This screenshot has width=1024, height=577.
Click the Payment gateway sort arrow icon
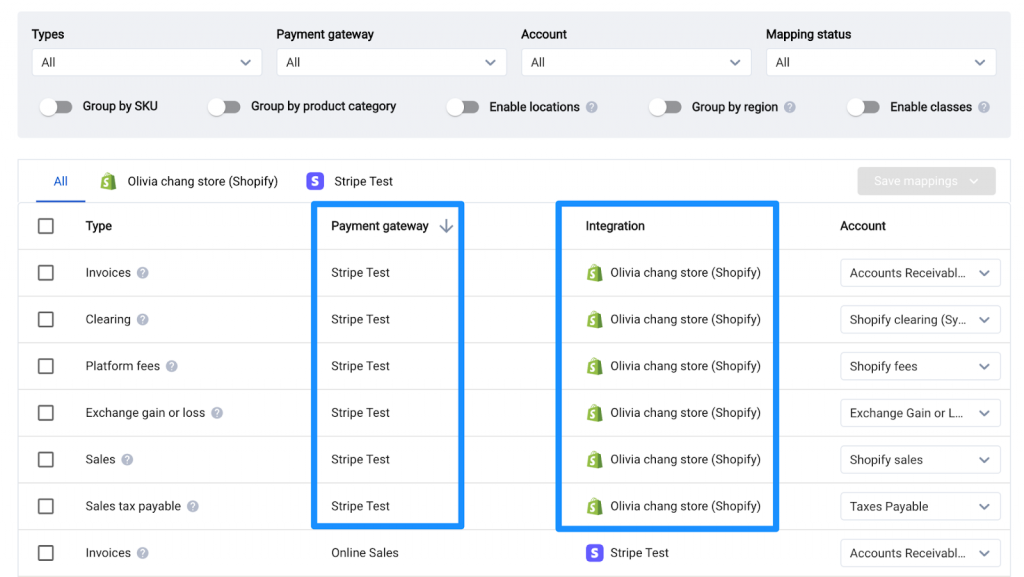[x=446, y=226]
